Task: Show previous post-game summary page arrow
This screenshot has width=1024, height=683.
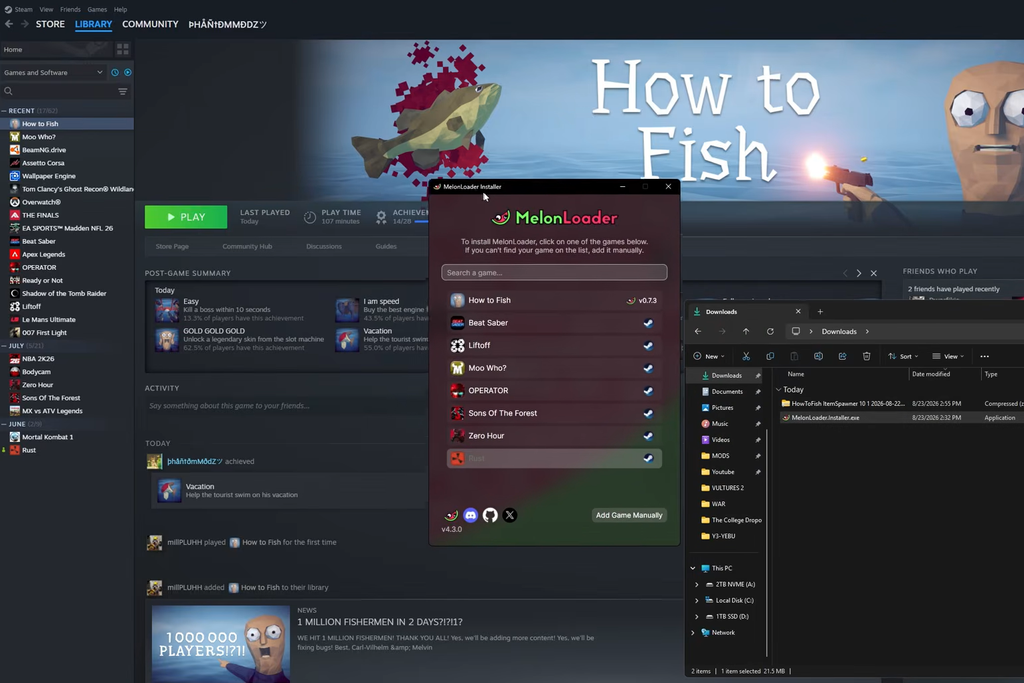Action: [845, 273]
